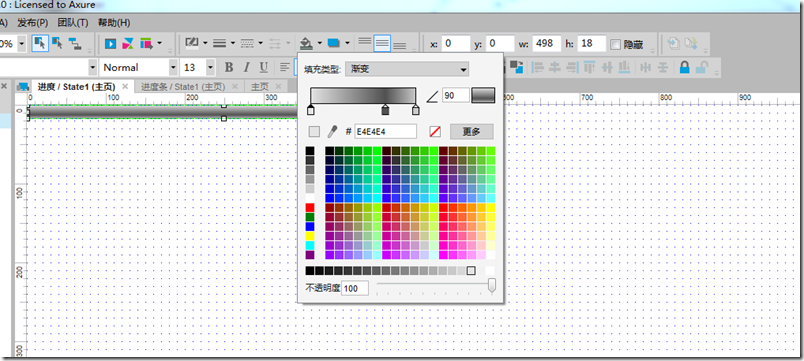The image size is (804, 361).
Task: Click the hex color field E4E4E4
Action: tap(386, 132)
